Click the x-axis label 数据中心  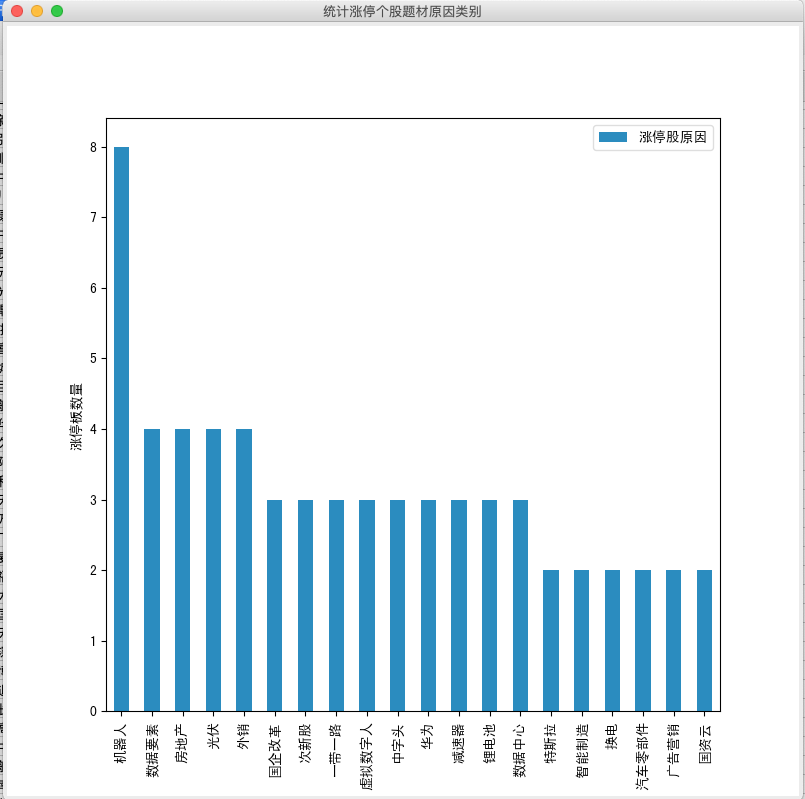(x=520, y=750)
